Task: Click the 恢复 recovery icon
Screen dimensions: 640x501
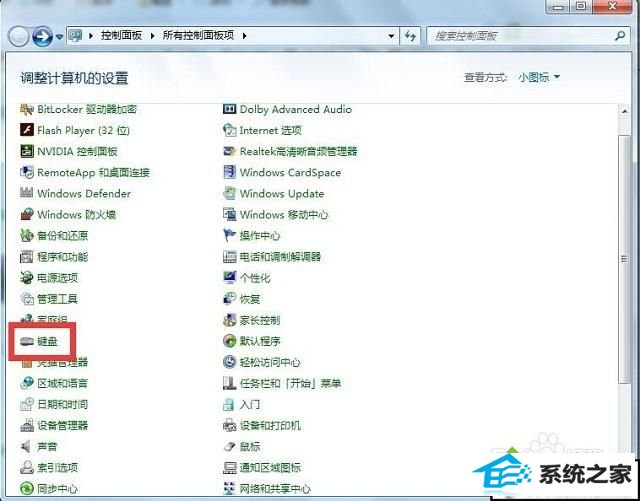Action: pos(229,299)
